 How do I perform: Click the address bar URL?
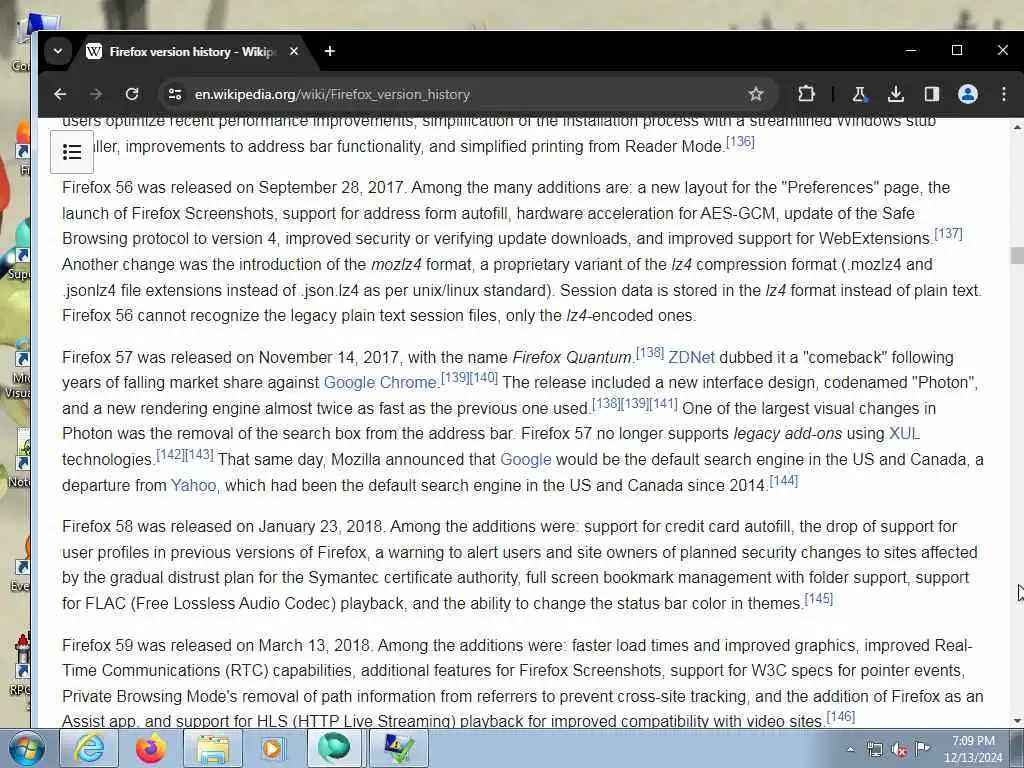tap(332, 94)
